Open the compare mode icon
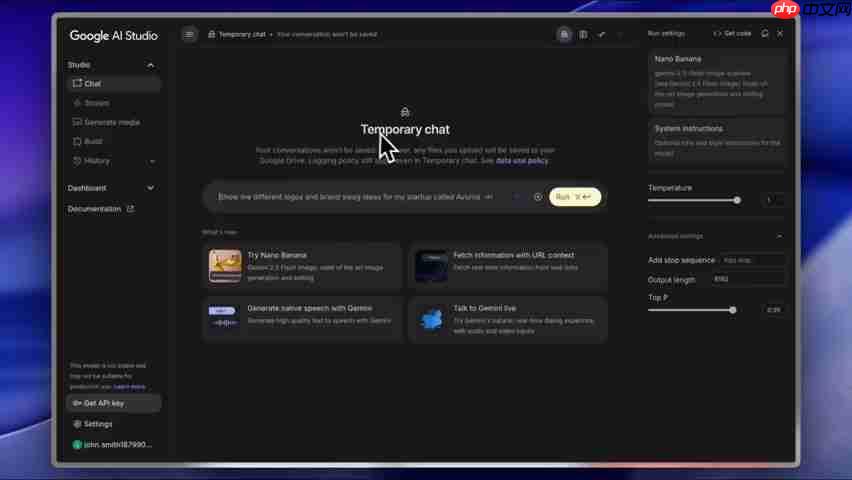Screen dimensions: 852x480 (x=583, y=34)
